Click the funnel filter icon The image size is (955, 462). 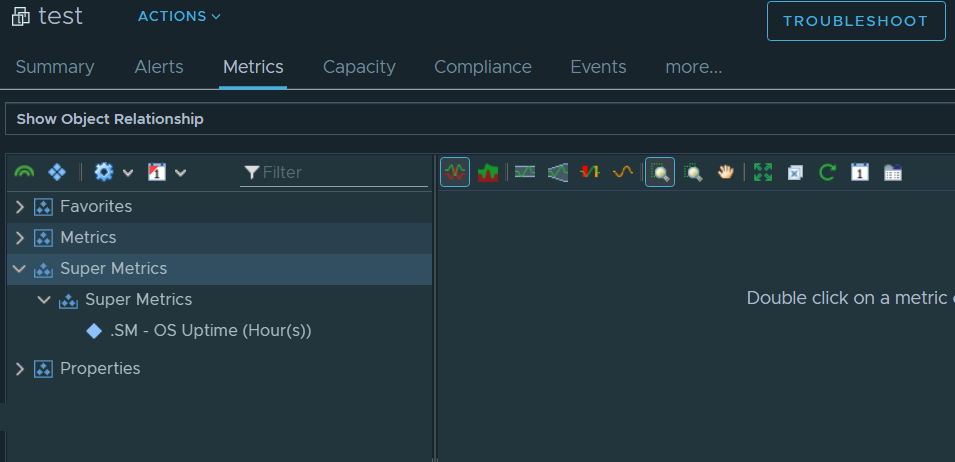click(252, 173)
